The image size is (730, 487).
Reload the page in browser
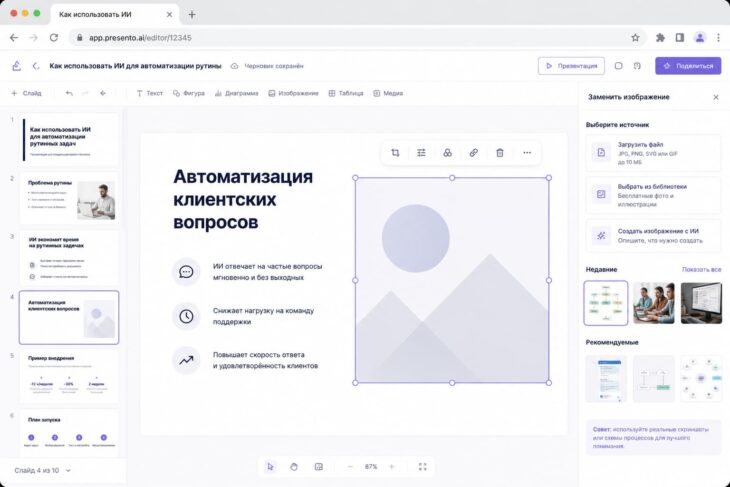tap(54, 38)
